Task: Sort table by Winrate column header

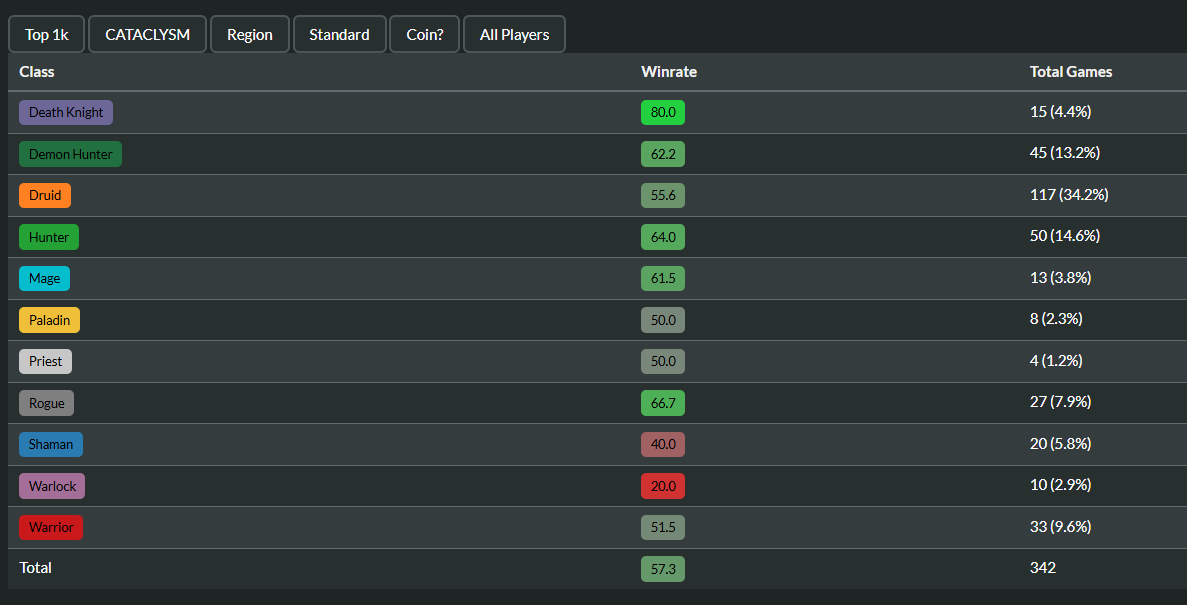Action: tap(668, 72)
